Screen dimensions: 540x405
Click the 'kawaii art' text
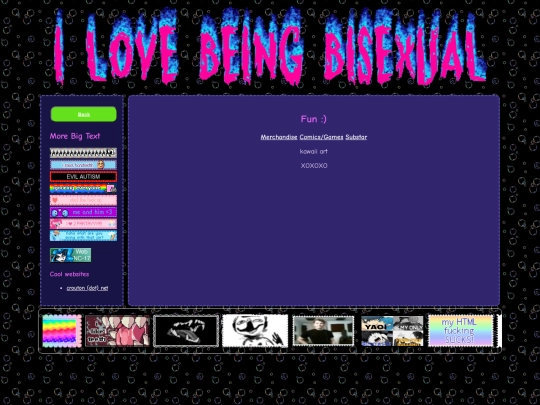tap(313, 151)
